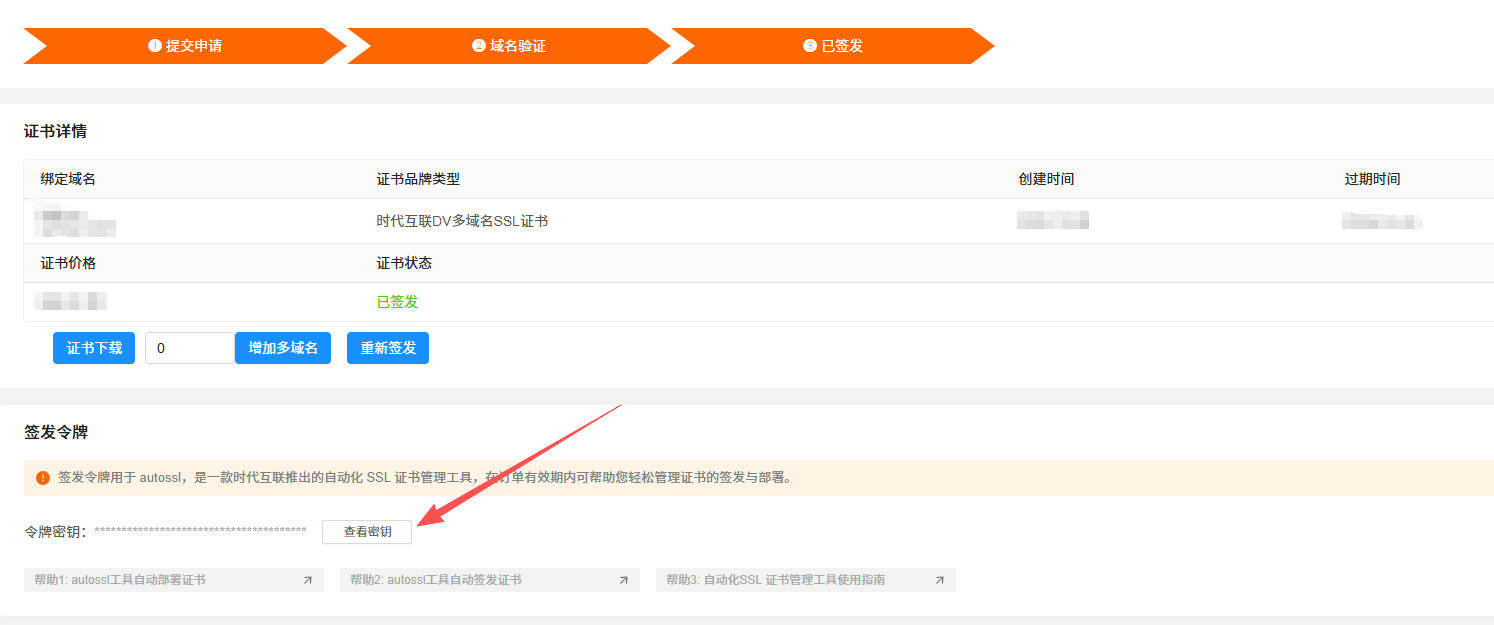Focus the domain count input showing 0
1494x625 pixels.
(189, 348)
